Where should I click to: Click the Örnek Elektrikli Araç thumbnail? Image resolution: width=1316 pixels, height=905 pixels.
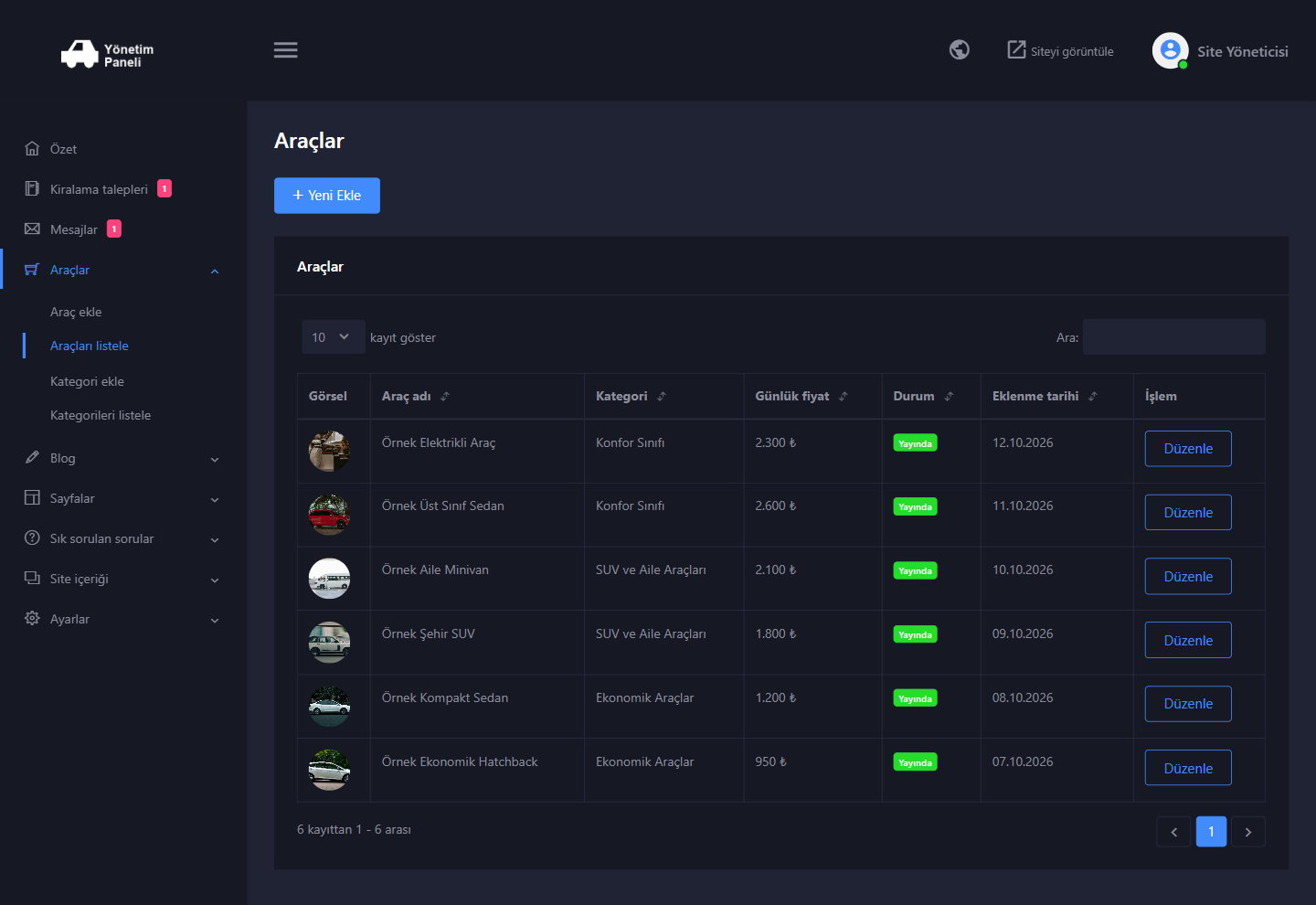pos(329,452)
